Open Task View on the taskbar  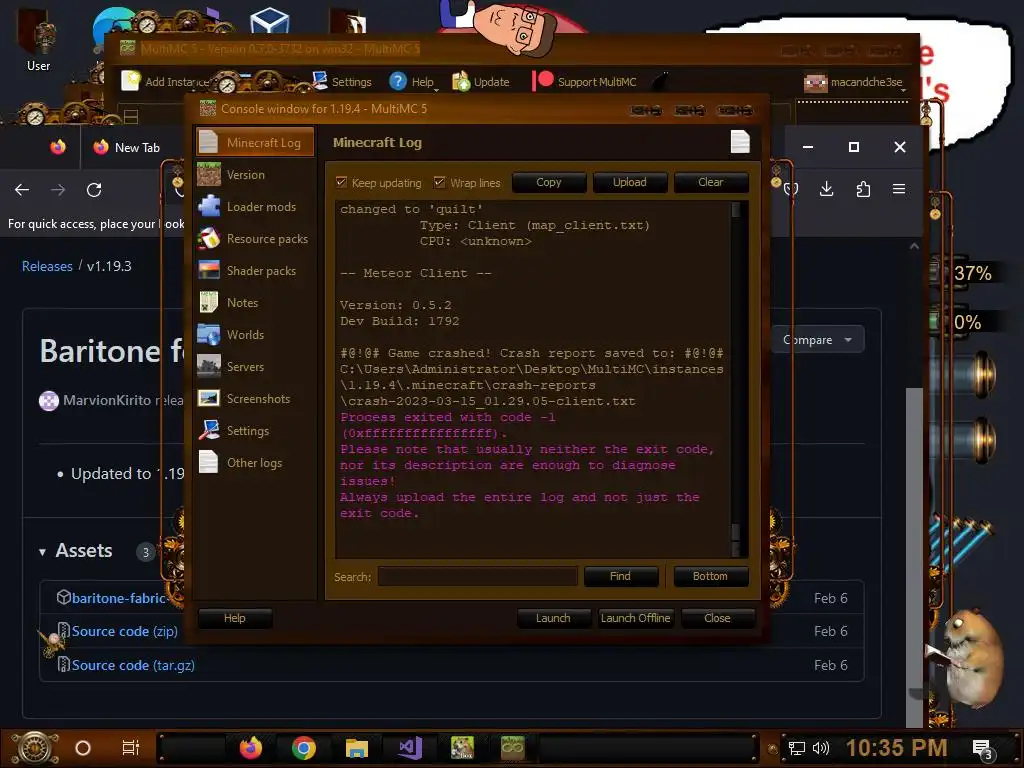click(x=130, y=748)
